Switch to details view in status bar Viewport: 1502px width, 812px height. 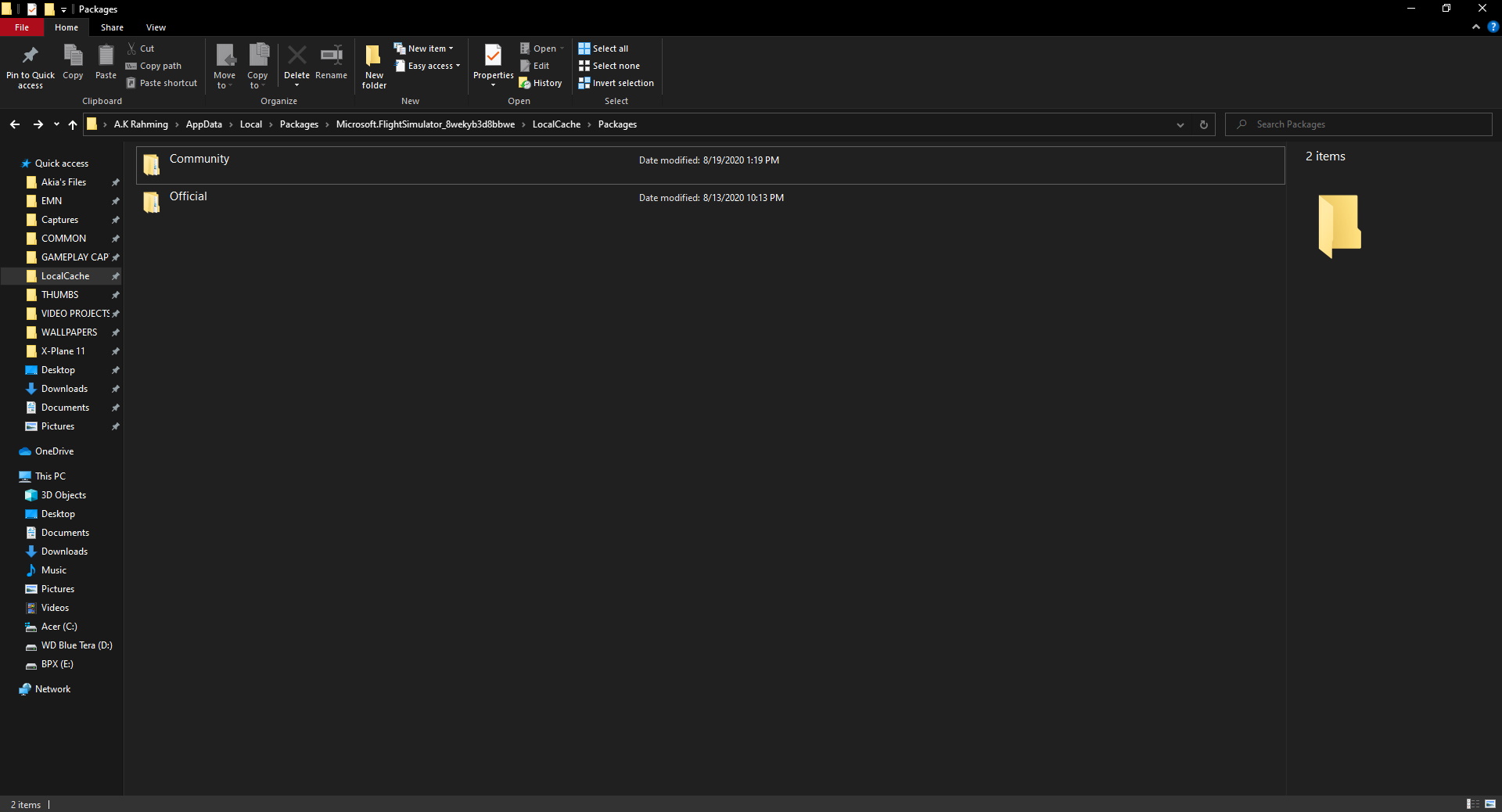coord(1471,804)
